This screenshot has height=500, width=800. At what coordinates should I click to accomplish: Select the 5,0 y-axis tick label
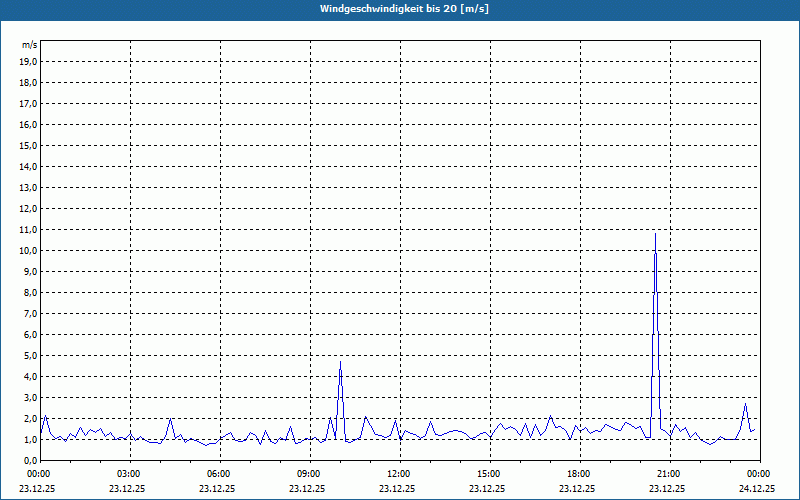click(30, 355)
